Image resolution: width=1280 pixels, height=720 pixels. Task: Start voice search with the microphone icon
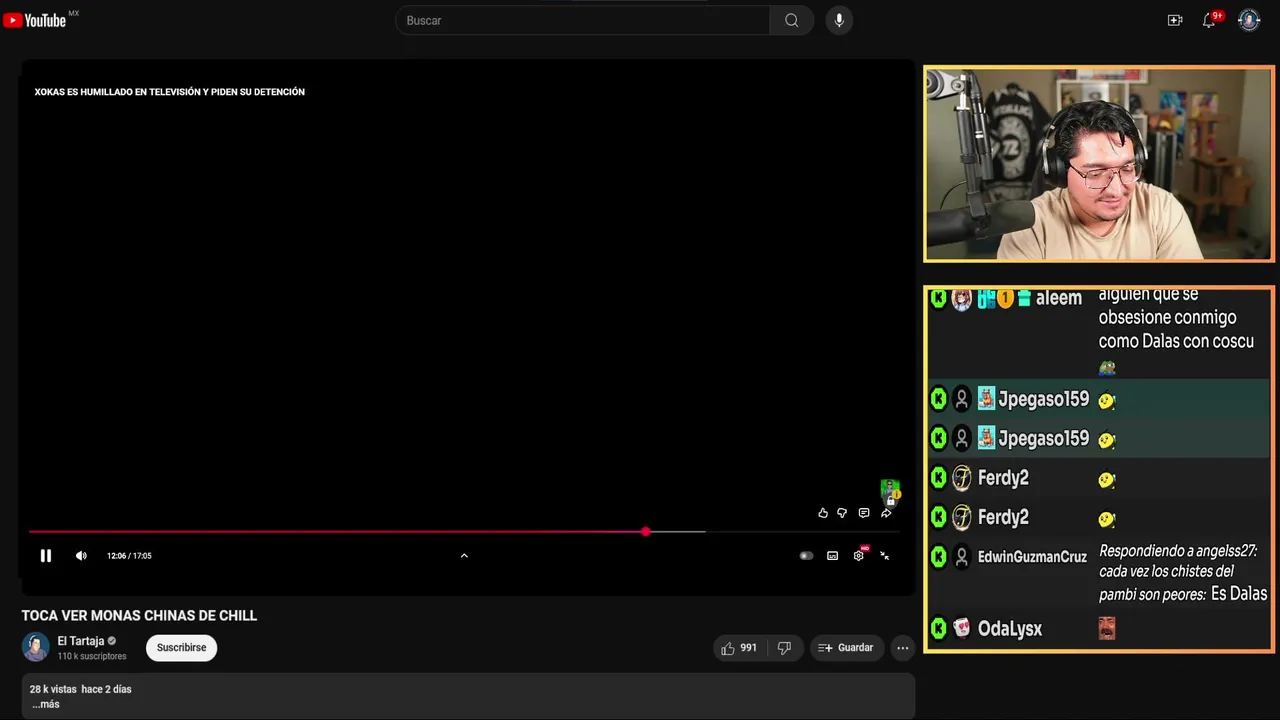click(839, 20)
